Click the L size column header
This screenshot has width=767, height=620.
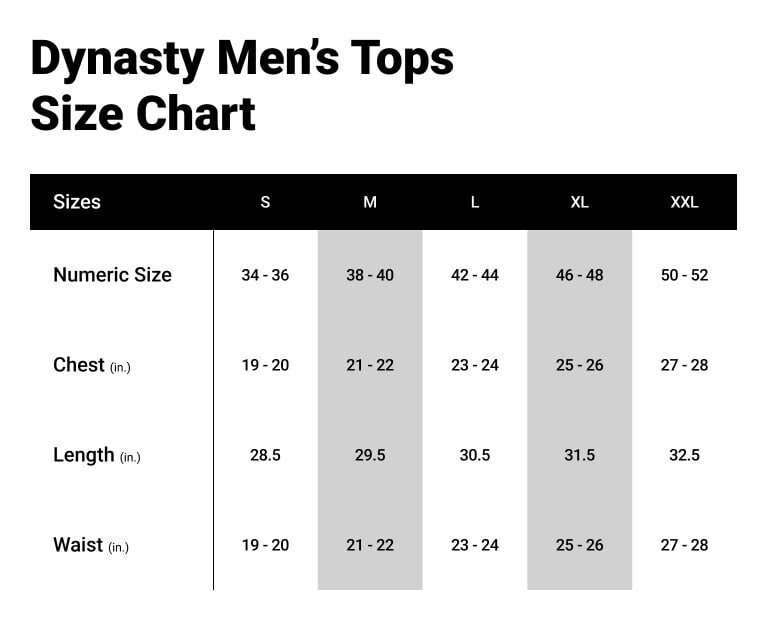click(475, 202)
